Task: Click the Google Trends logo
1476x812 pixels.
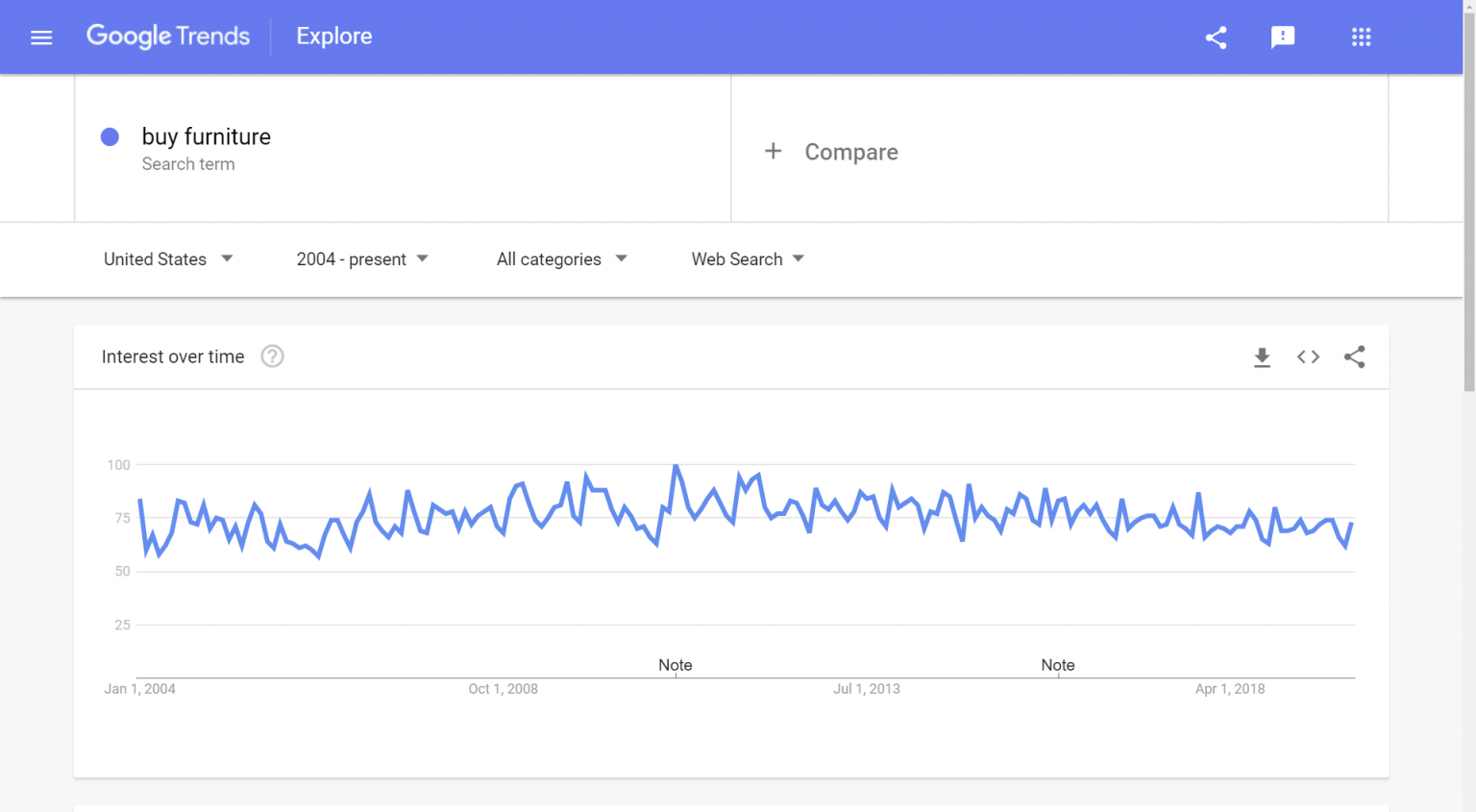Action: 168,37
